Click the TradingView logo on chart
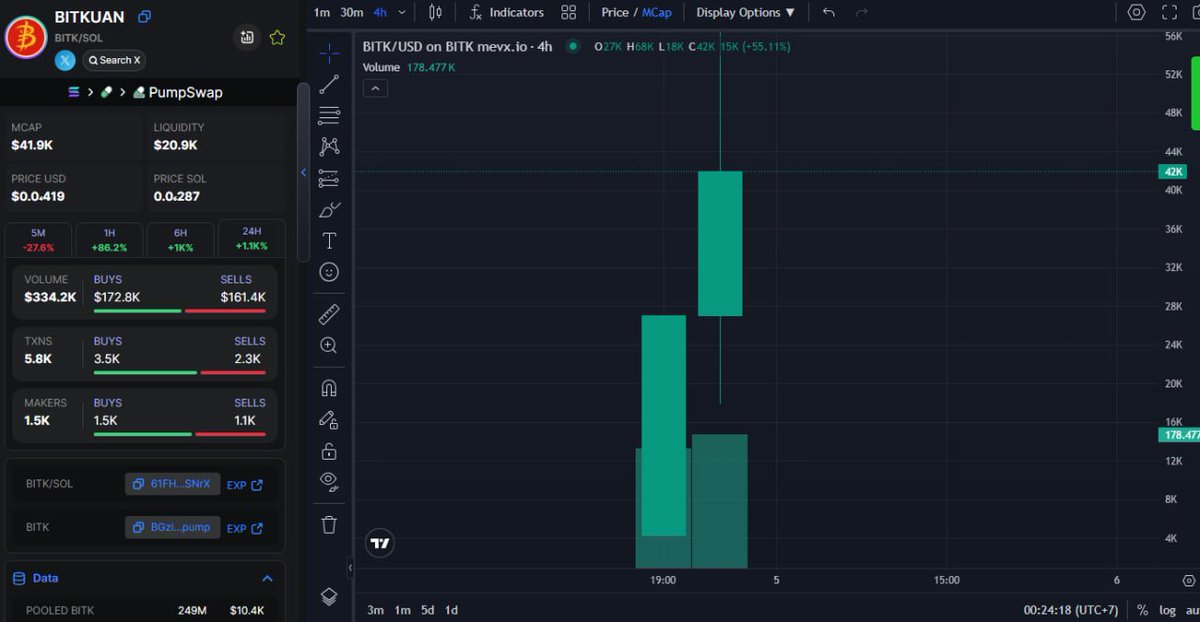1200x622 pixels. pos(380,544)
